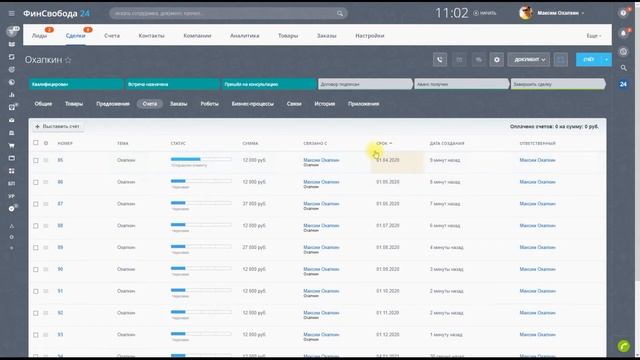Expand the Еще menu in CRM navigation
640x360 pixels.
594,36
